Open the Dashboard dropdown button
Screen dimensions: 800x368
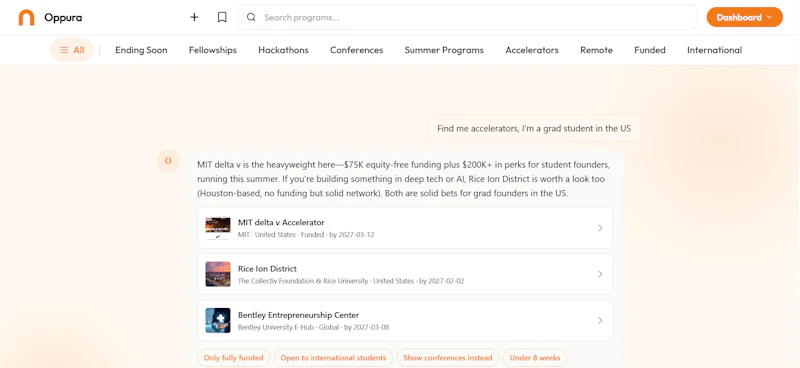coord(744,17)
